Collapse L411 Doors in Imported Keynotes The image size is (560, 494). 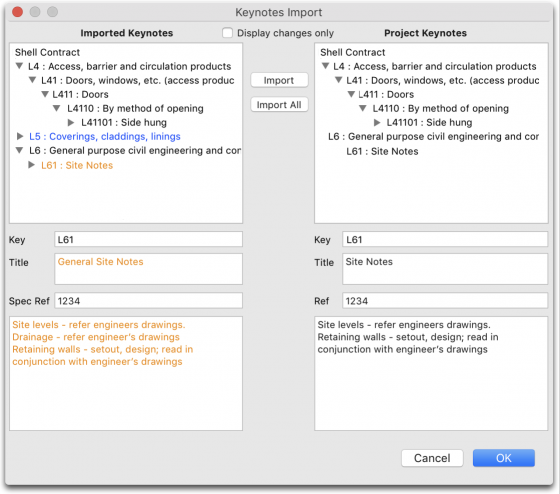pyautogui.click(x=45, y=94)
